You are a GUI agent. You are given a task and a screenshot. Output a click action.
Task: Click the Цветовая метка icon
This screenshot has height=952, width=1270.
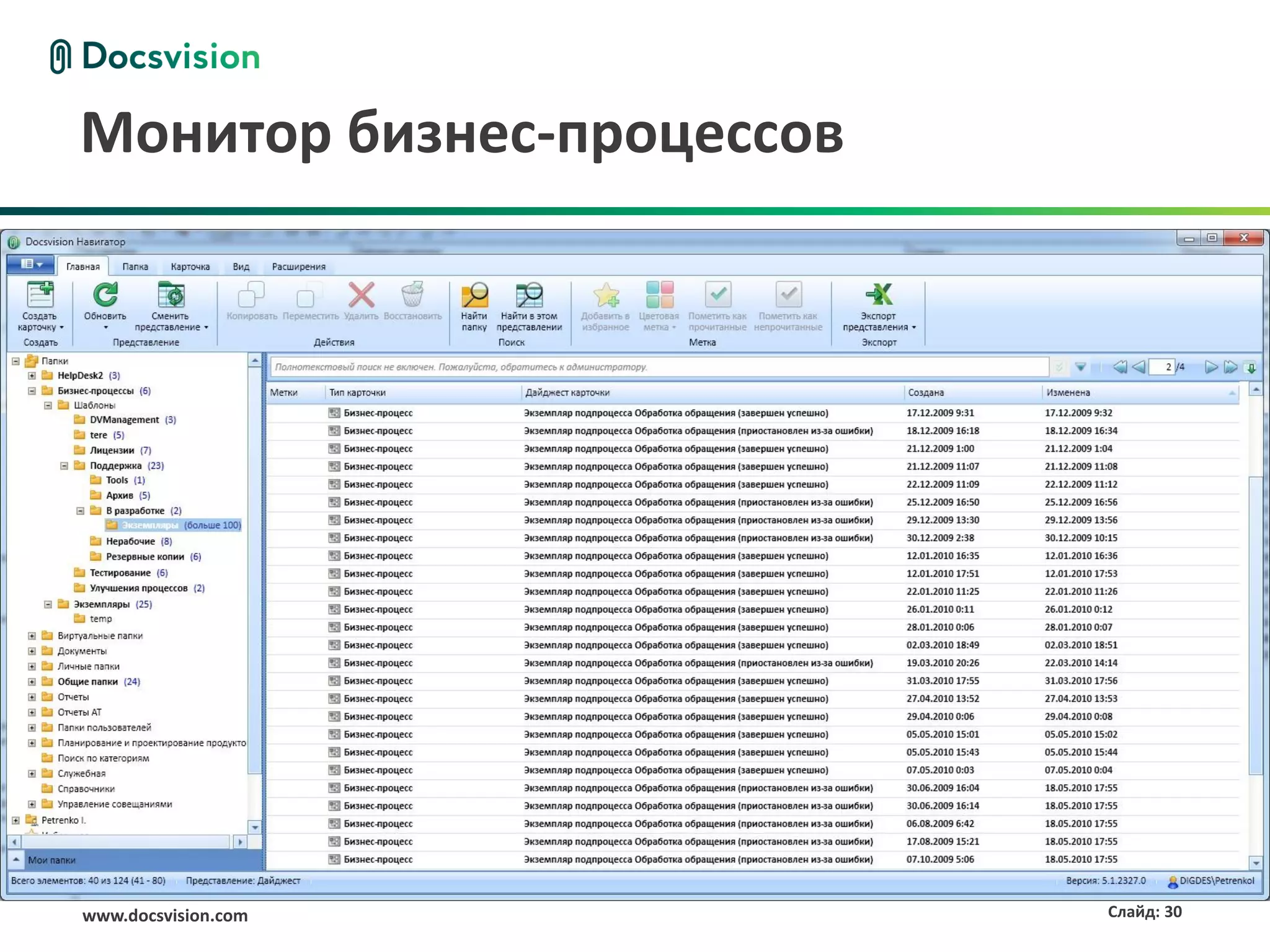pyautogui.click(x=659, y=294)
